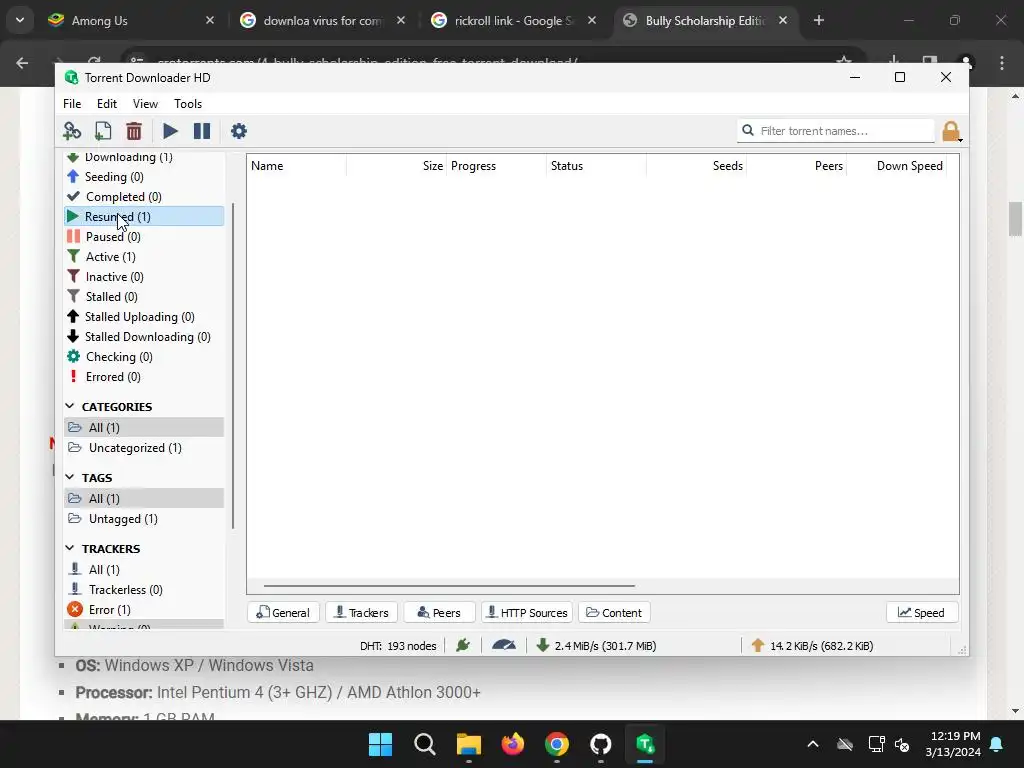Open the View menu
This screenshot has width=1024, height=768.
pyautogui.click(x=145, y=104)
